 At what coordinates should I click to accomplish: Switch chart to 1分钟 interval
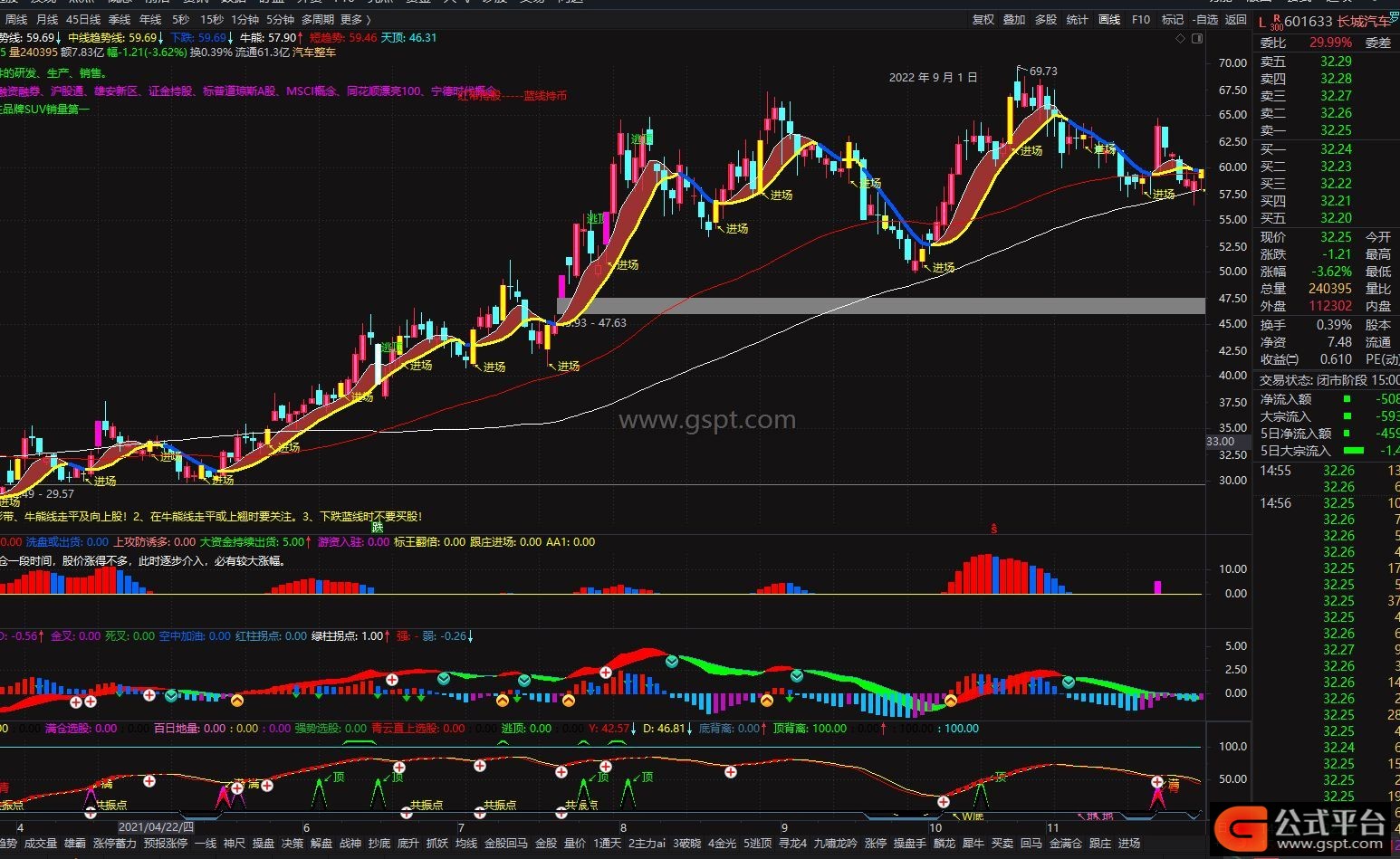[x=245, y=19]
